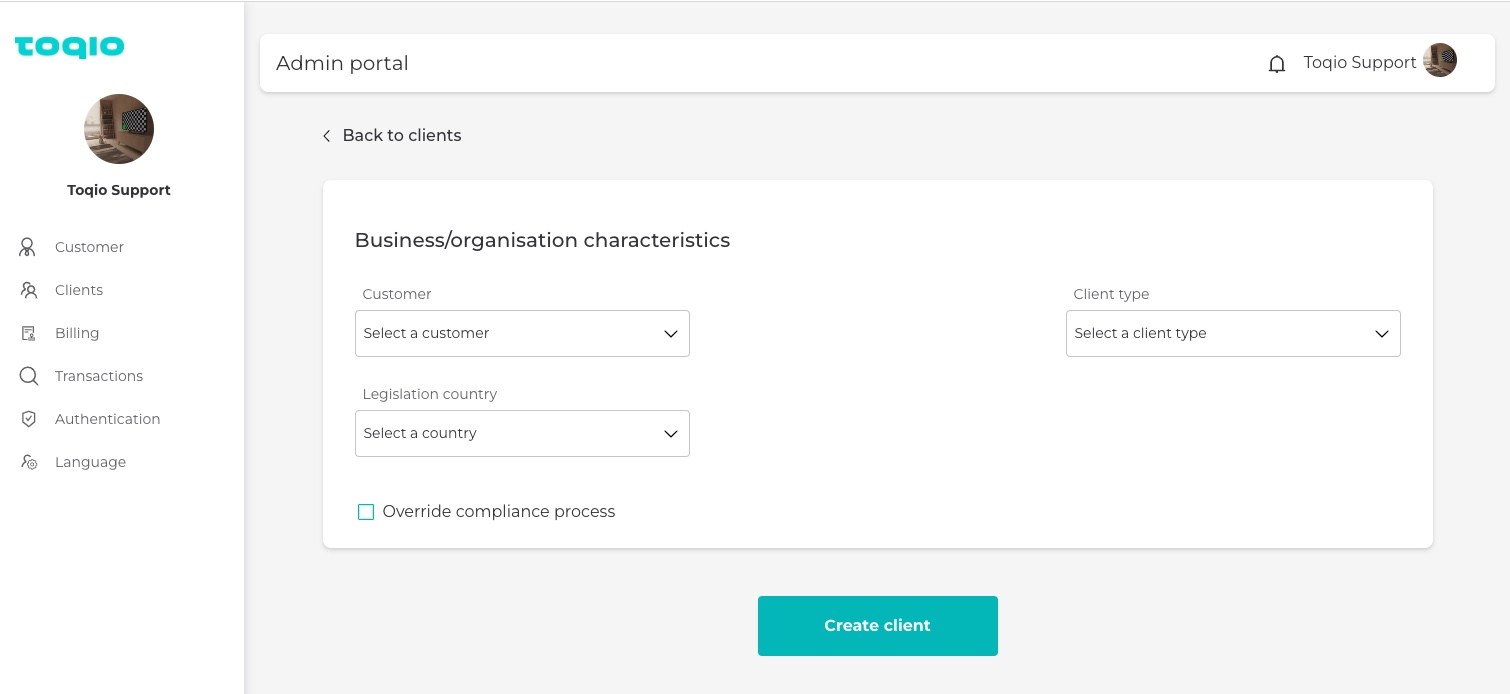Open notifications bell icon
The height and width of the screenshot is (694, 1510).
coord(1277,64)
